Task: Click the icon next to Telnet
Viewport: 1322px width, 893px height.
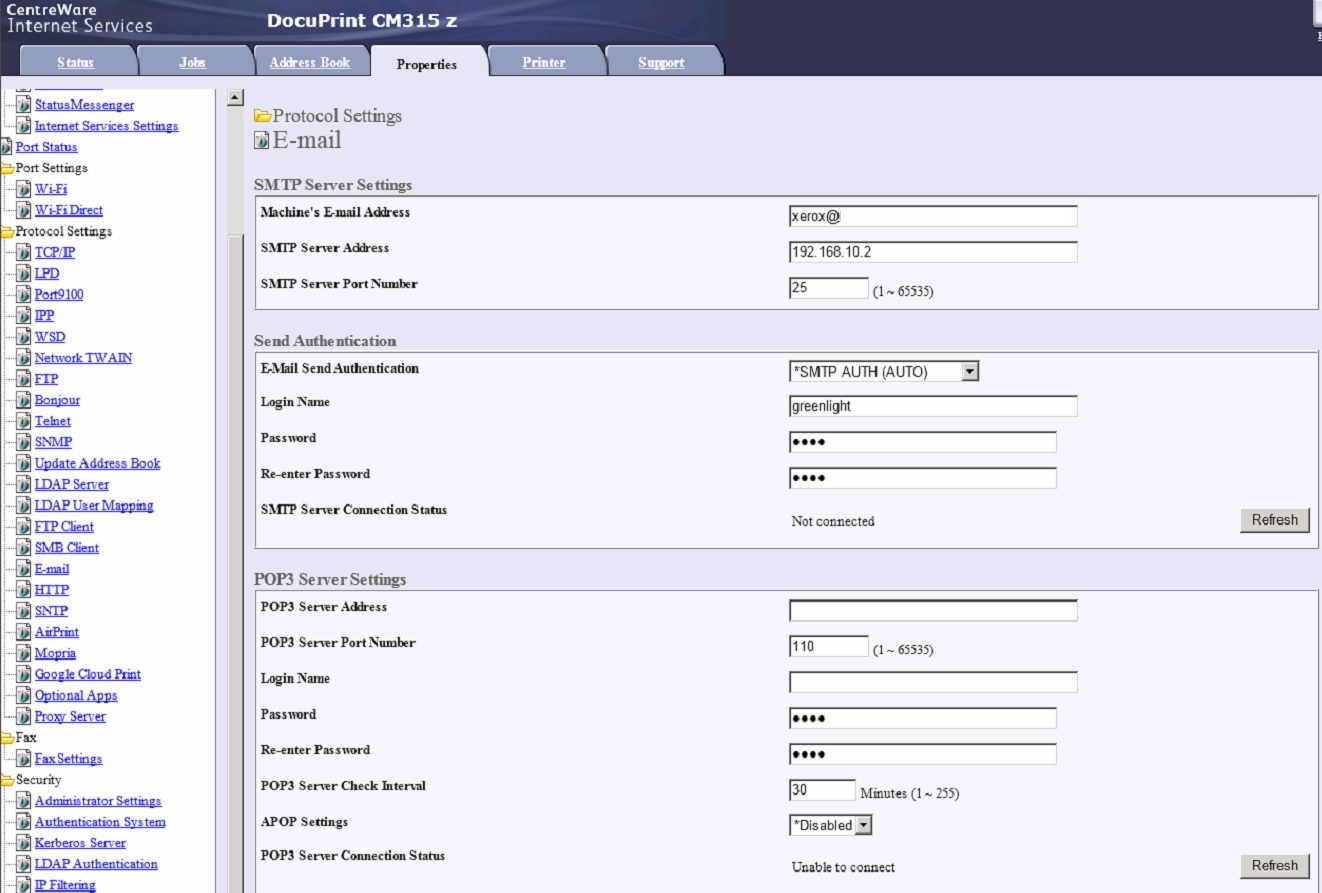Action: [x=25, y=421]
